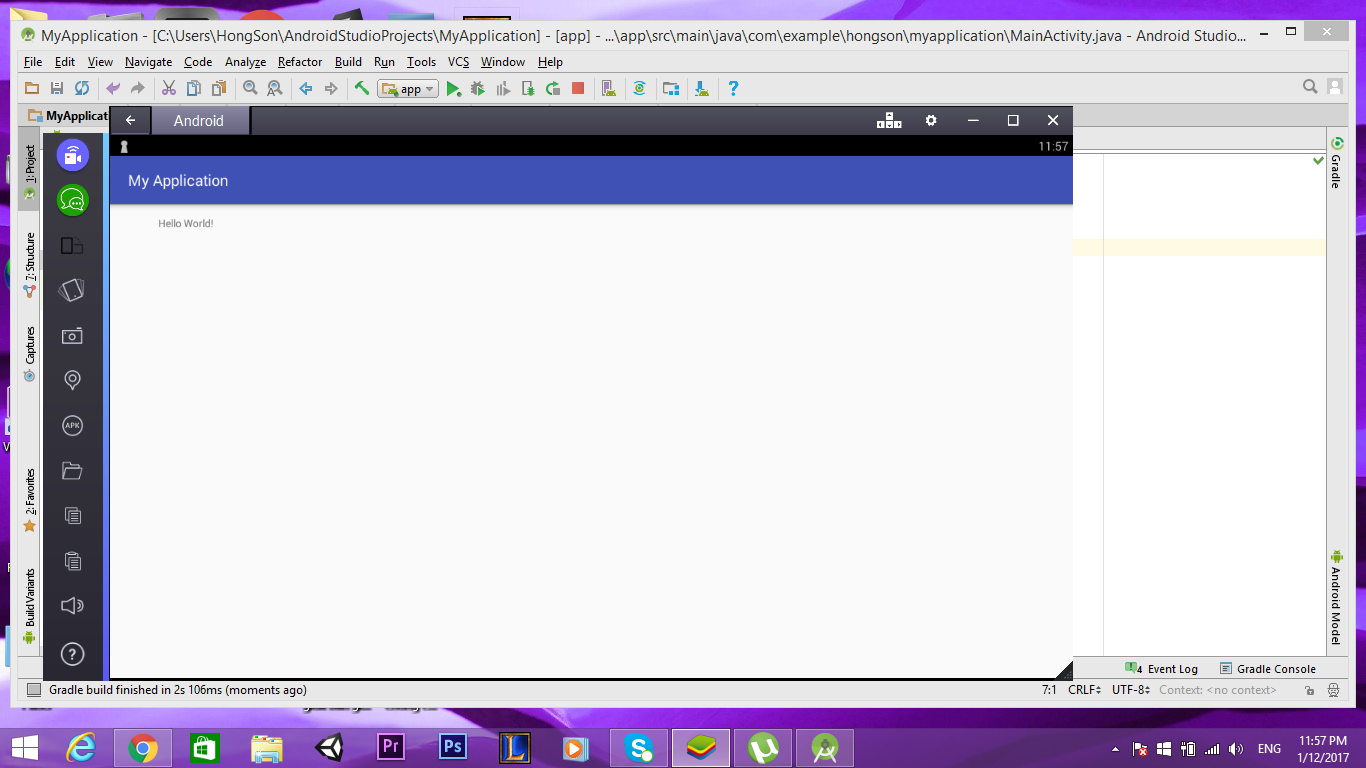The width and height of the screenshot is (1366, 768).
Task: Click the Photoshop icon in Windows taskbar
Action: coord(453,748)
